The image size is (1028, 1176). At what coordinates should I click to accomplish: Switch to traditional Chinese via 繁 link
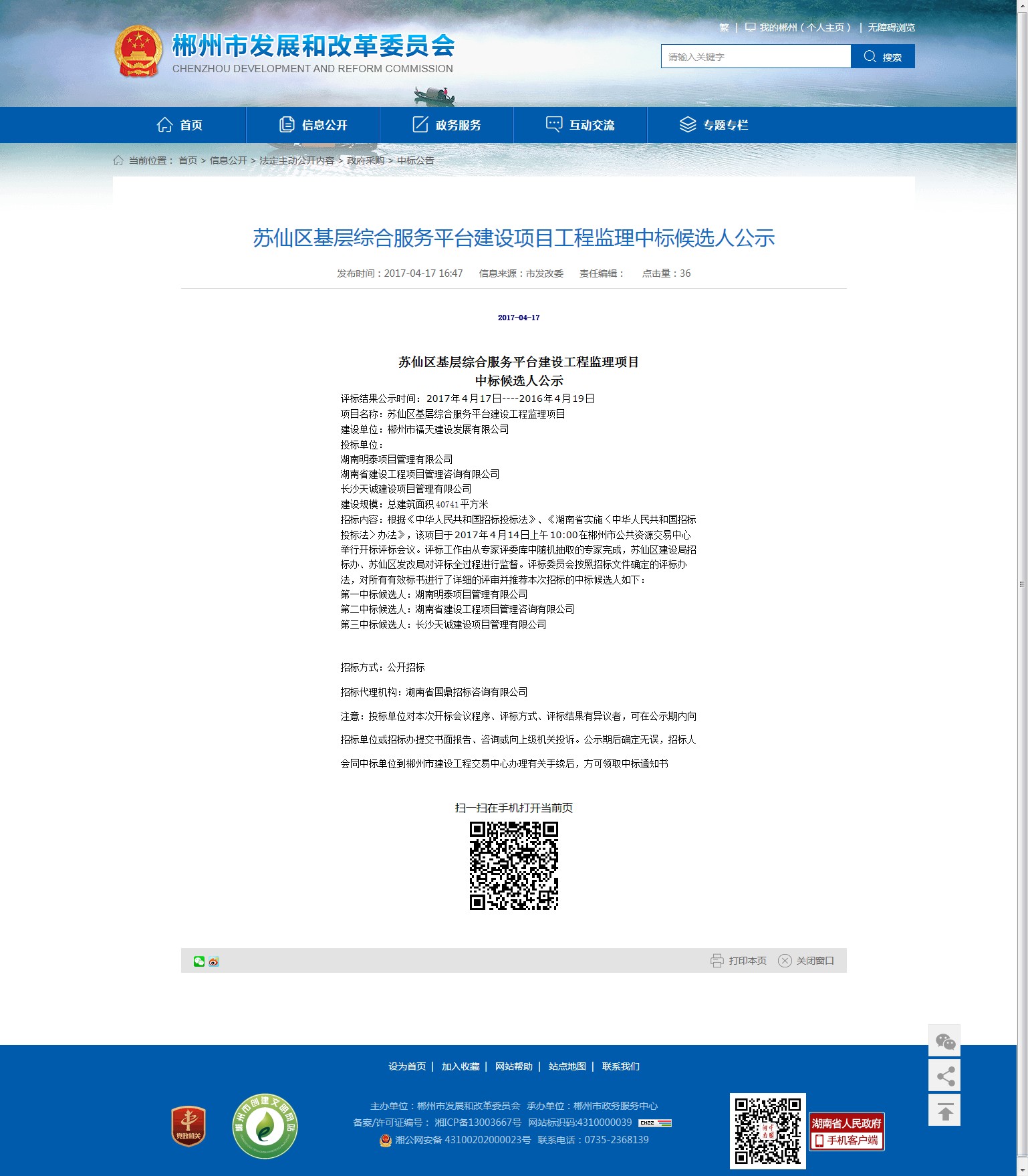point(724,27)
